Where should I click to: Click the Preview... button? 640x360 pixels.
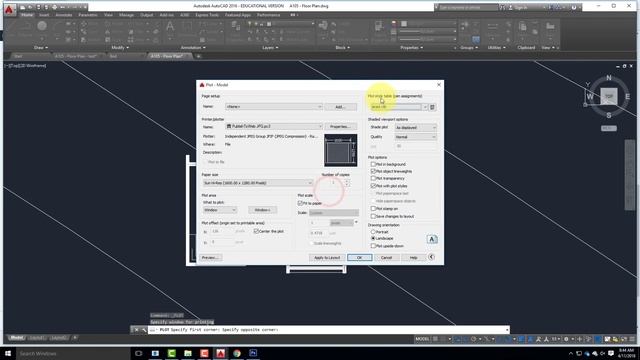tap(211, 258)
